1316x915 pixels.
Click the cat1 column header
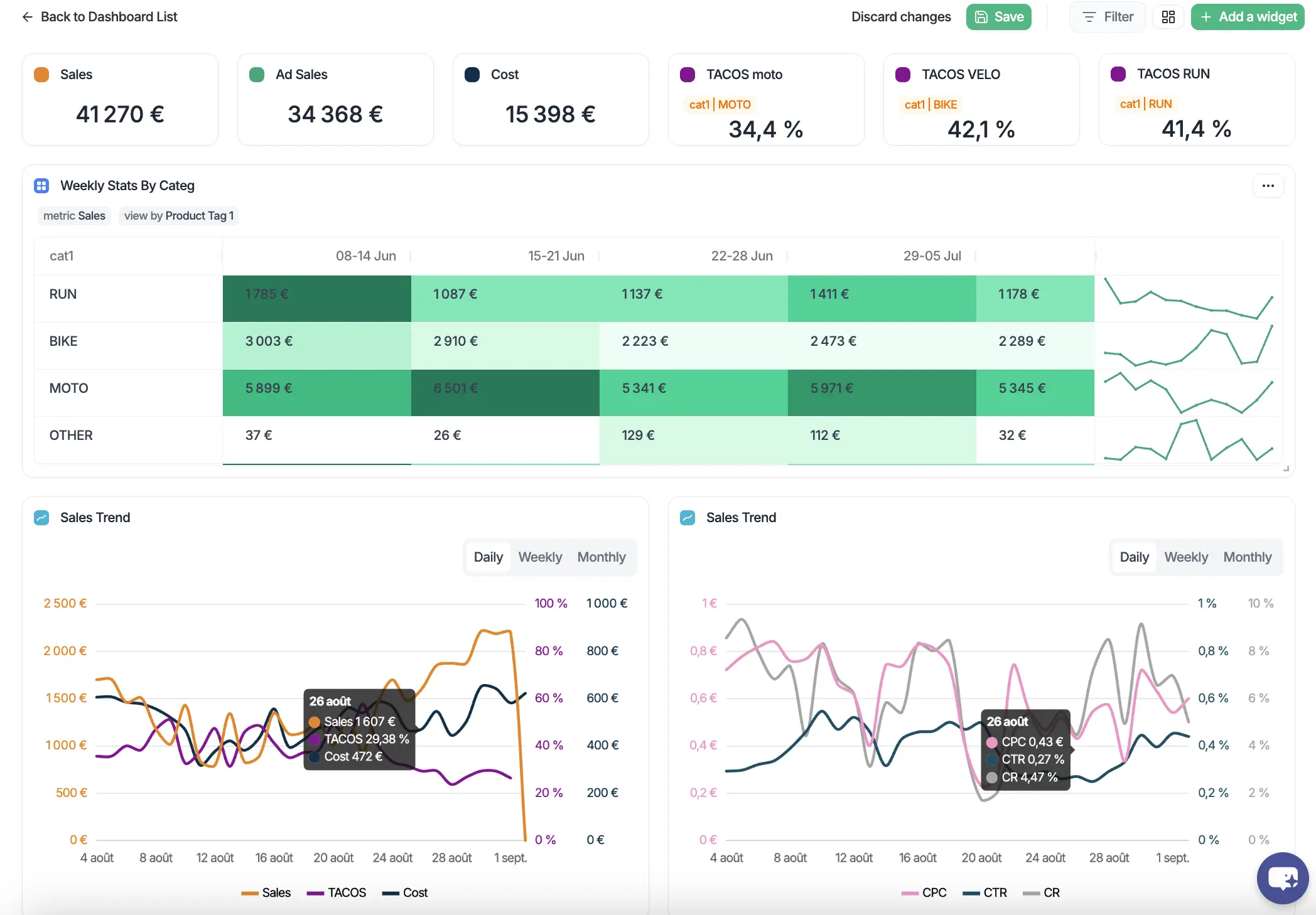[62, 256]
